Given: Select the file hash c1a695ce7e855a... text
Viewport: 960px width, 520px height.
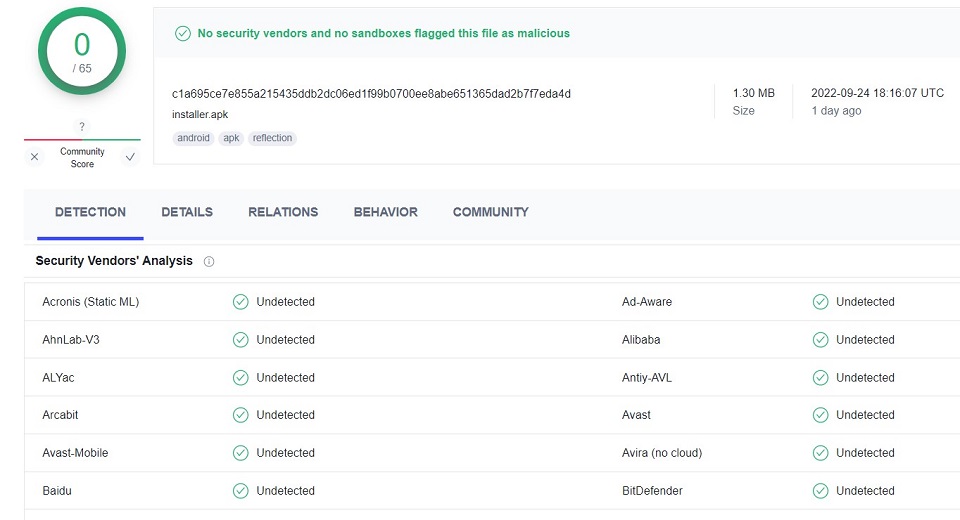Looking at the screenshot, I should point(371,94).
